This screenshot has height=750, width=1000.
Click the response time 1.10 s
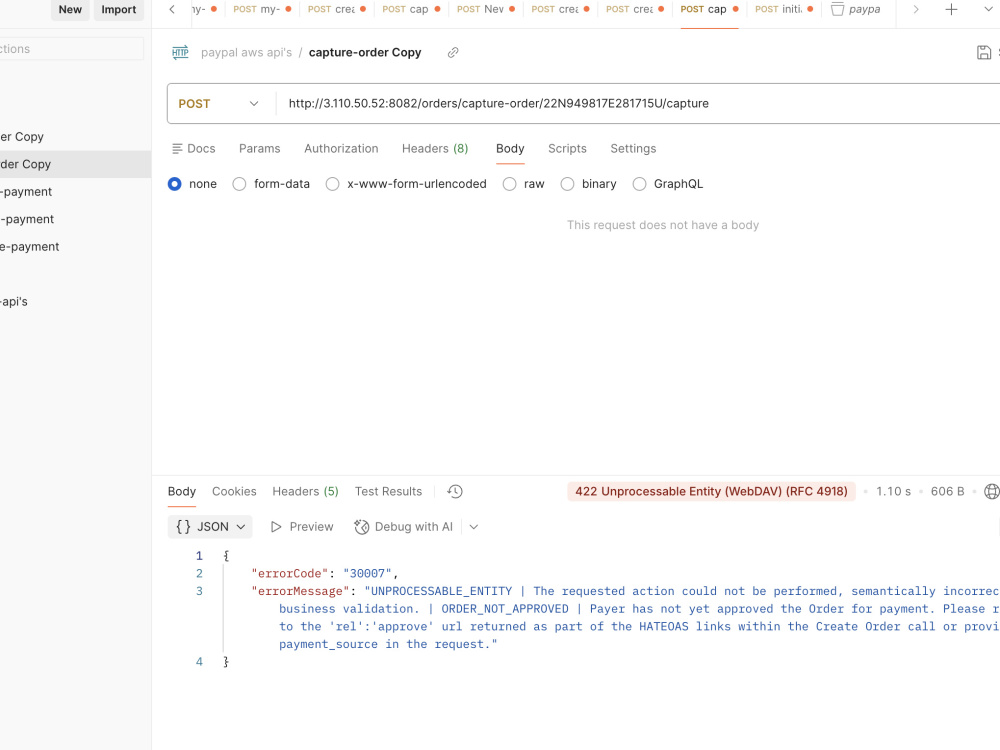[x=893, y=492]
